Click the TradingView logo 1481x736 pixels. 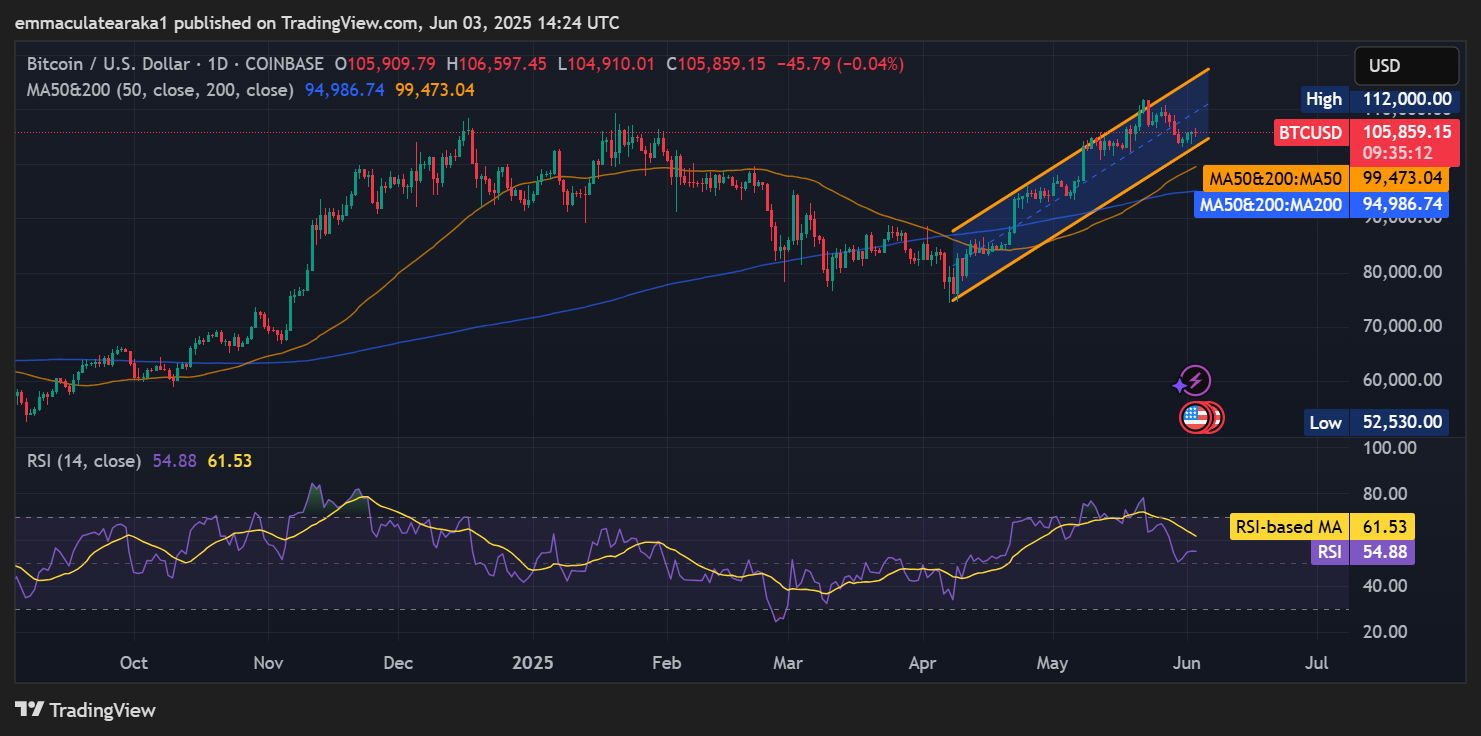tap(85, 710)
